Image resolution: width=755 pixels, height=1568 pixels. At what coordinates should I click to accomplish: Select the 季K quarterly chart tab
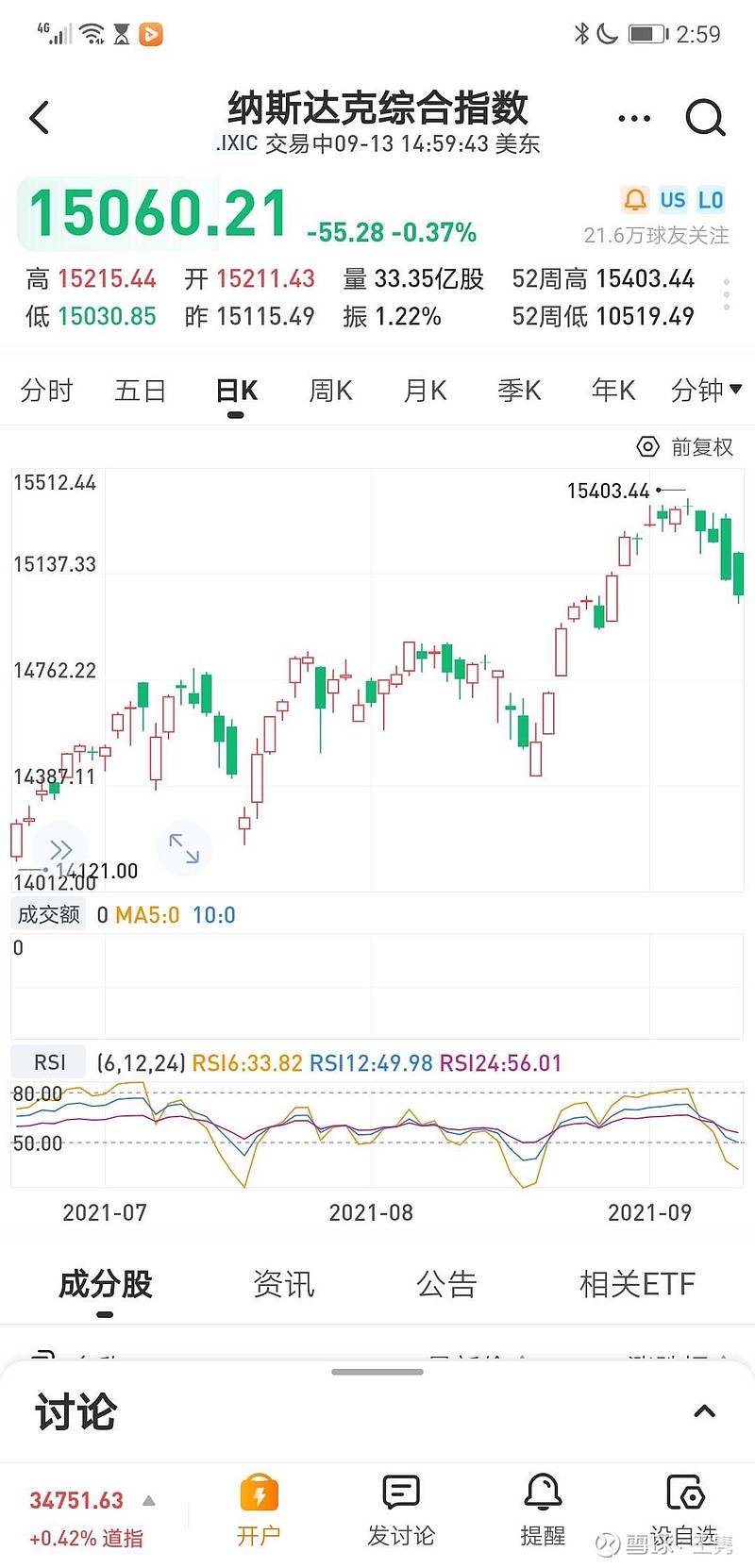coord(519,390)
